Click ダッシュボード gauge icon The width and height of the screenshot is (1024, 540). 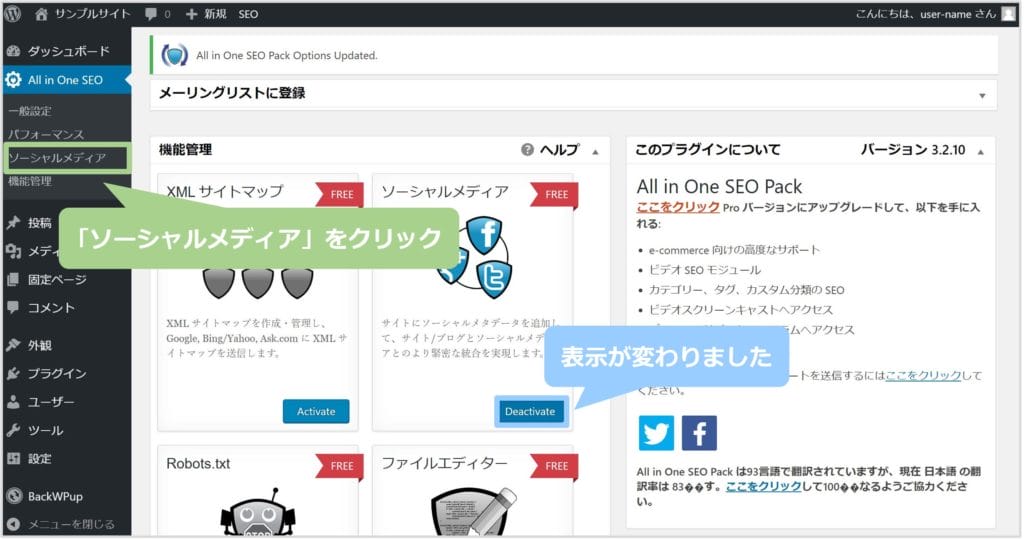point(13,51)
